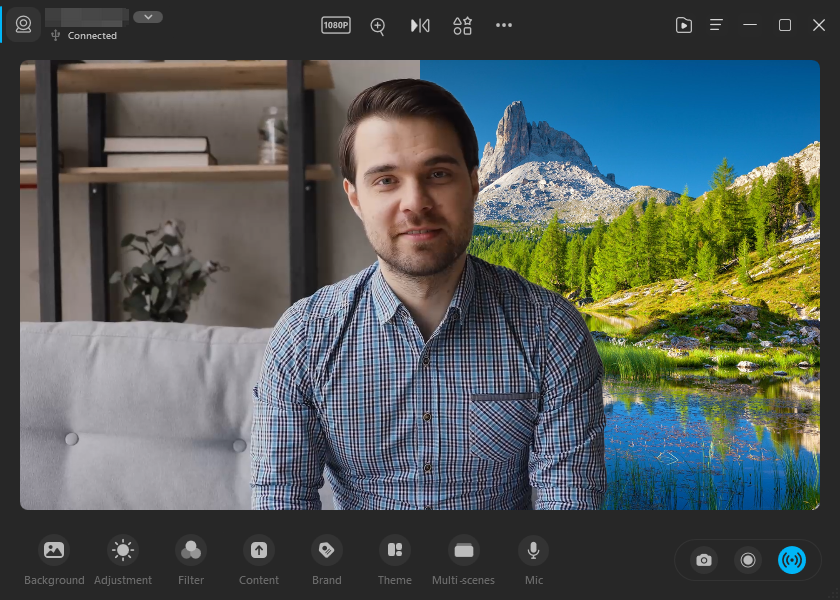840x600 pixels.
Task: Start a live broadcast
Action: coord(793,560)
